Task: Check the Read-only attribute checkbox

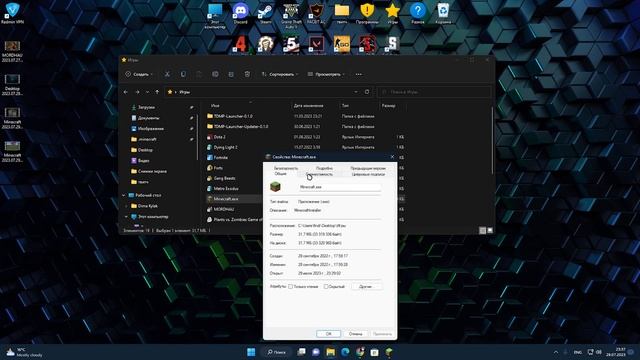Action: click(x=291, y=287)
